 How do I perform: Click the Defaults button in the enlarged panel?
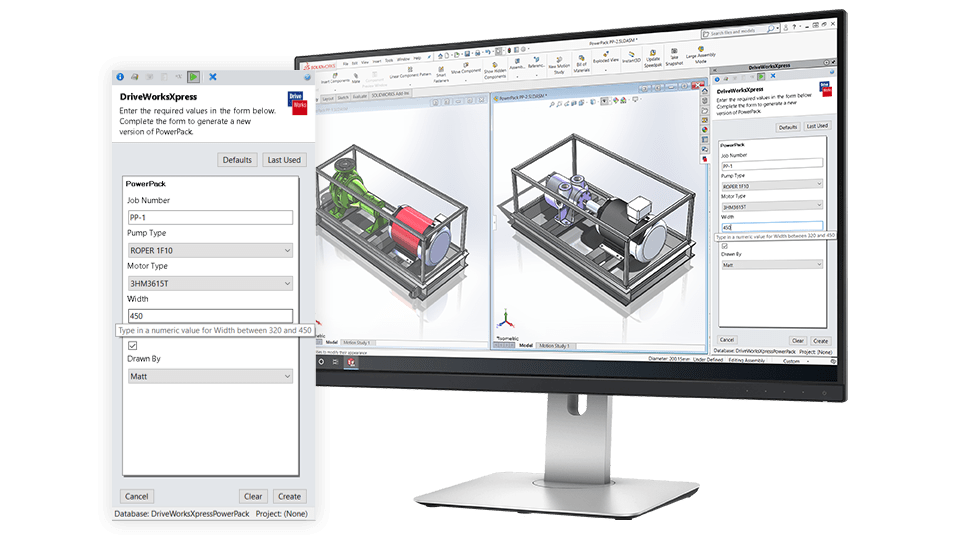click(x=237, y=160)
